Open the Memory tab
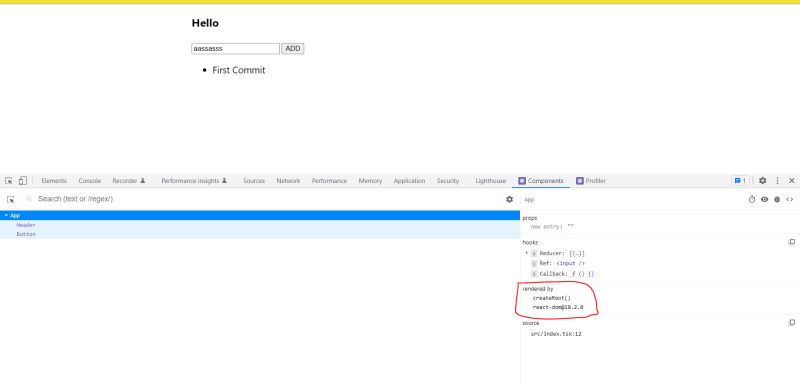Screen dimensions: 800x384 [x=370, y=181]
